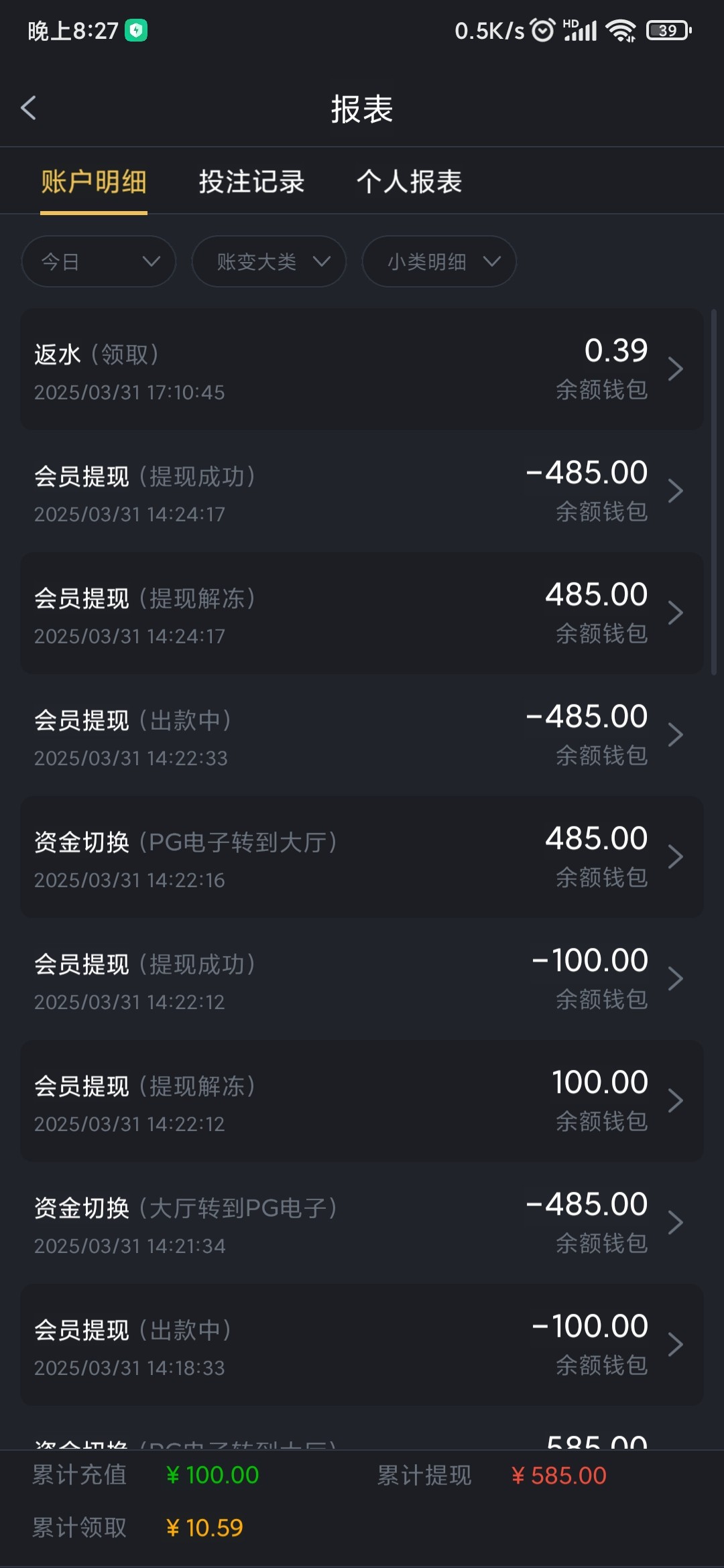Open details arrow for 返水 0.39 entry
Image resolution: width=724 pixels, height=1568 pixels.
point(675,369)
